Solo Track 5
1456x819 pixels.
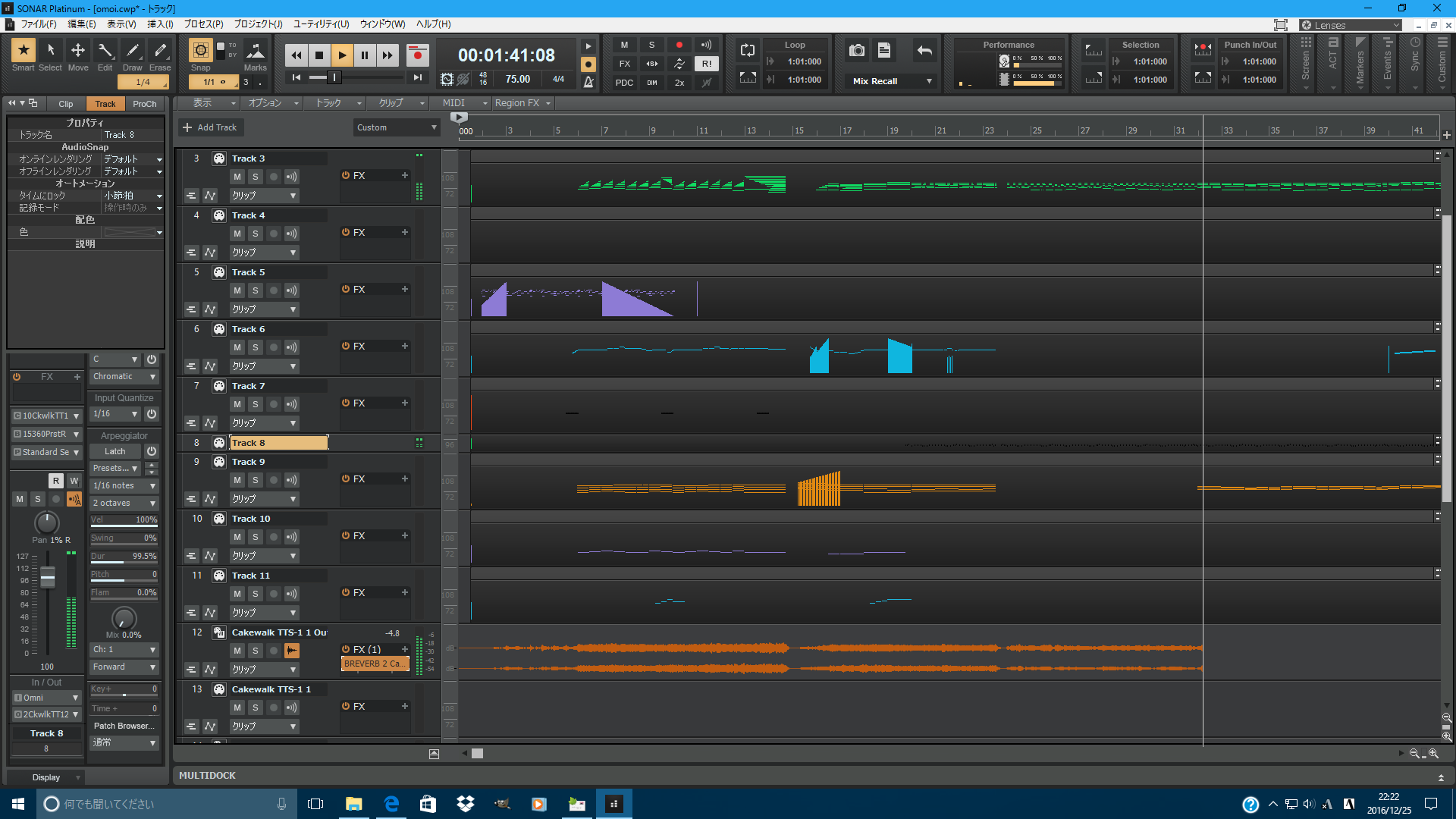pos(256,290)
